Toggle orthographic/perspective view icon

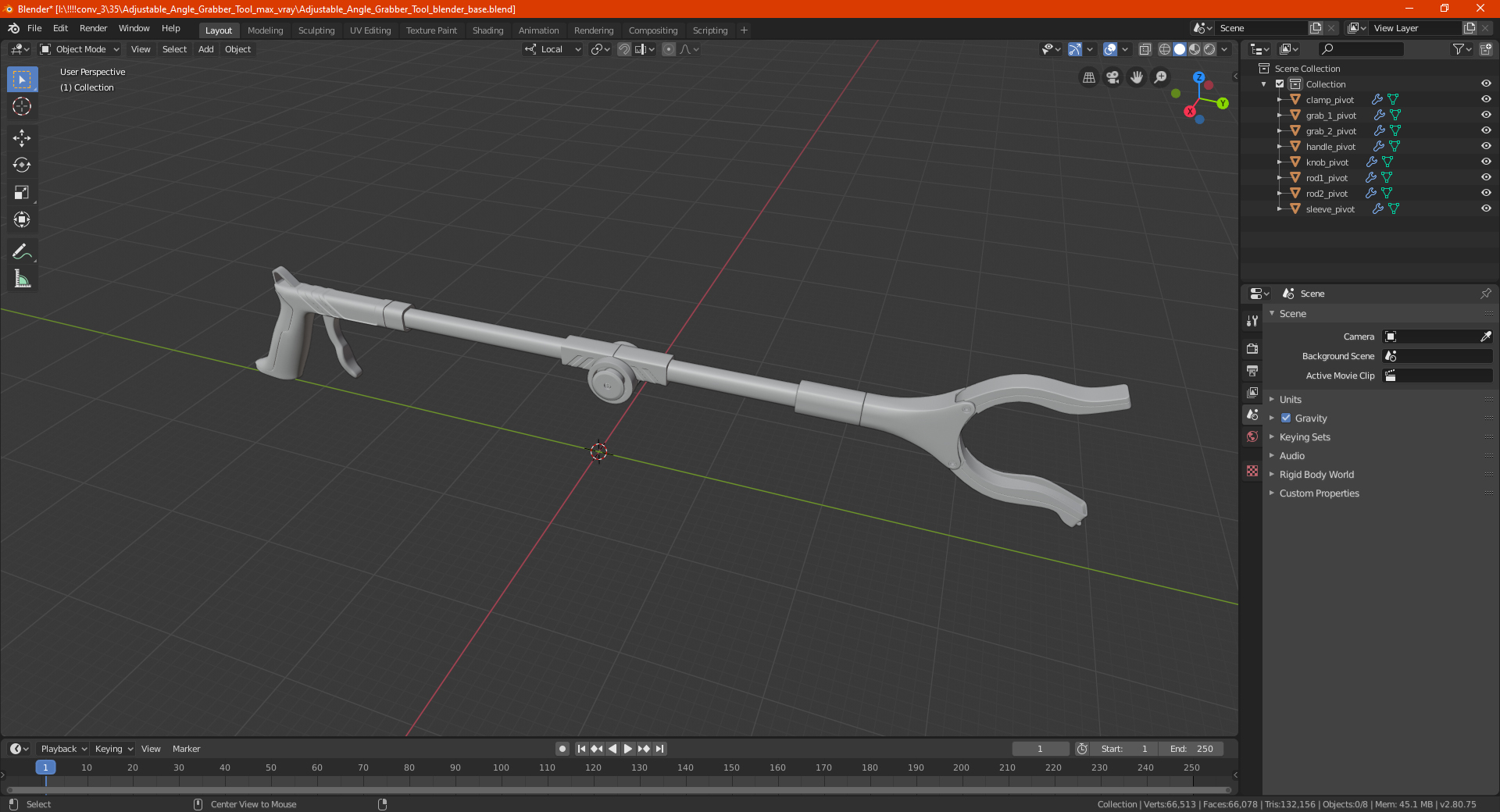[1088, 77]
